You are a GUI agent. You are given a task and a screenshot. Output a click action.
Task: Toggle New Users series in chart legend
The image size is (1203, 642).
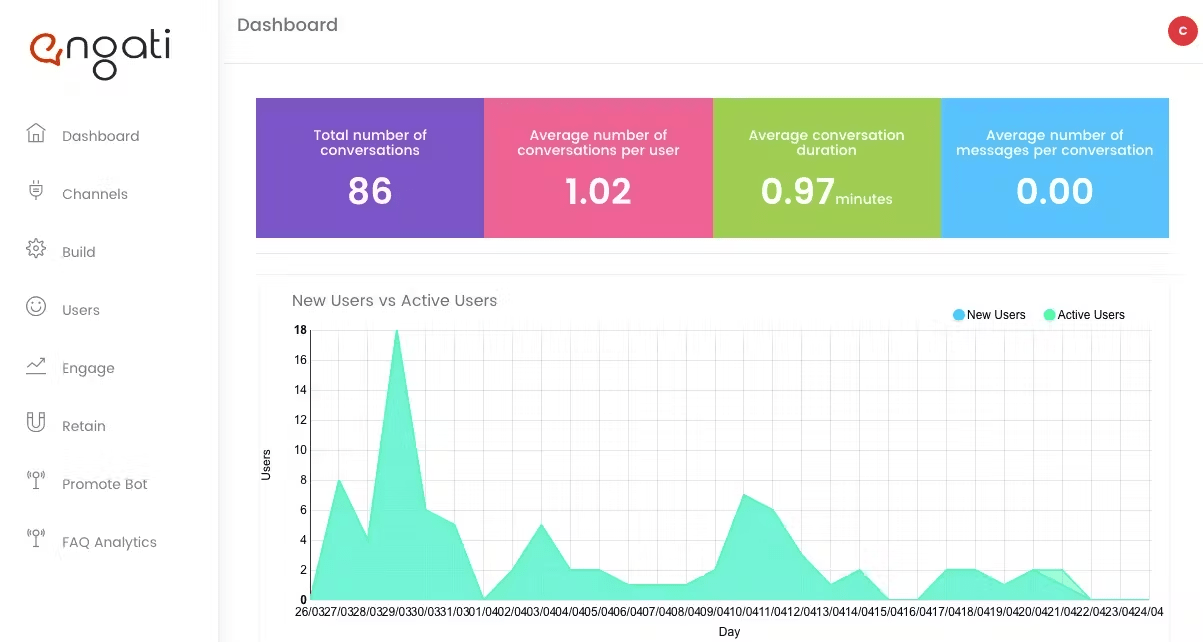point(989,315)
